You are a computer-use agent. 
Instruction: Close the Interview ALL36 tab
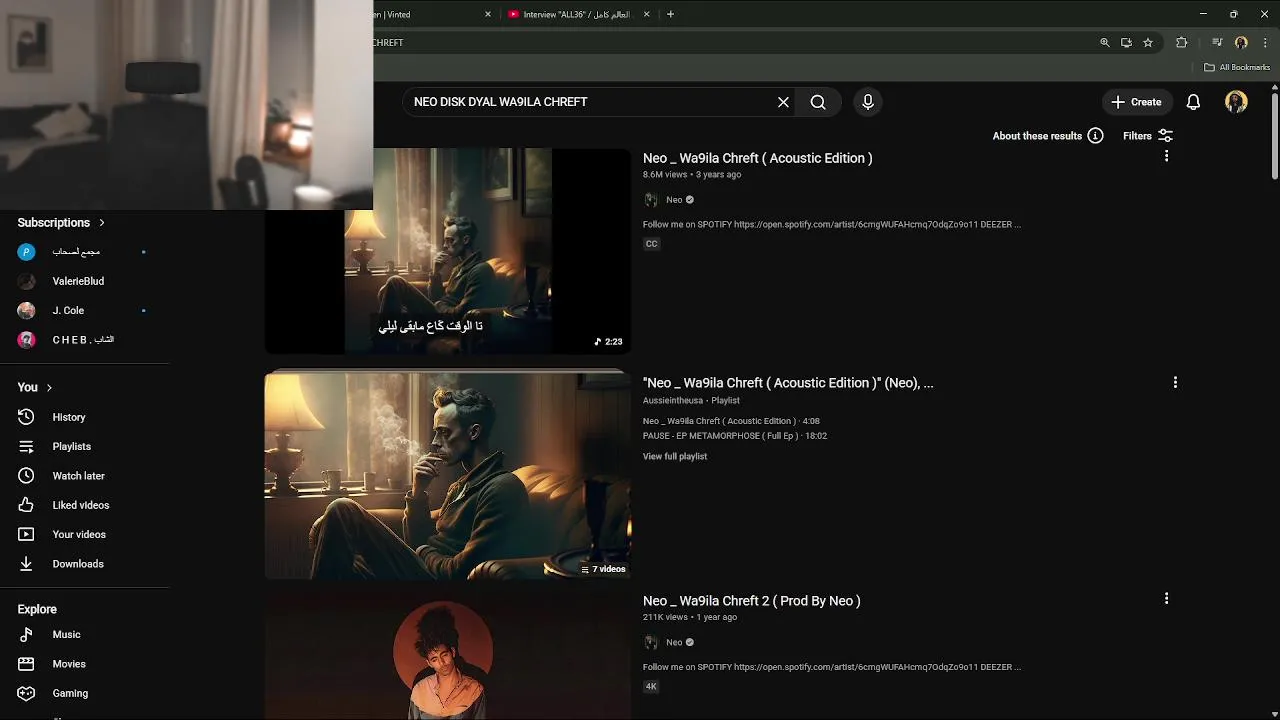646,14
